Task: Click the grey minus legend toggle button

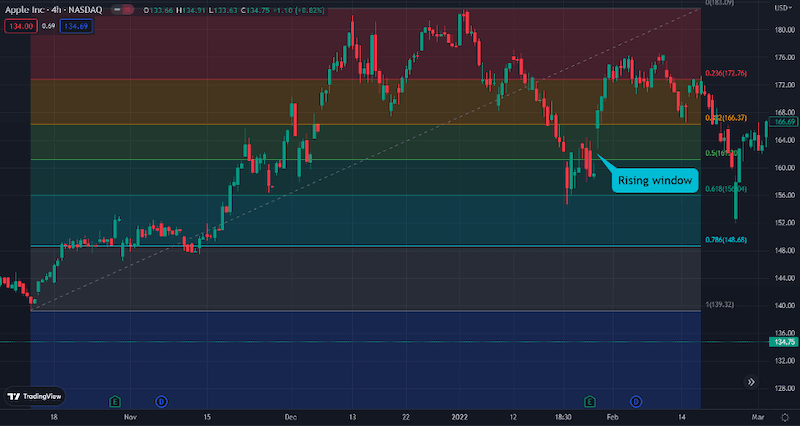Action: click(x=117, y=10)
